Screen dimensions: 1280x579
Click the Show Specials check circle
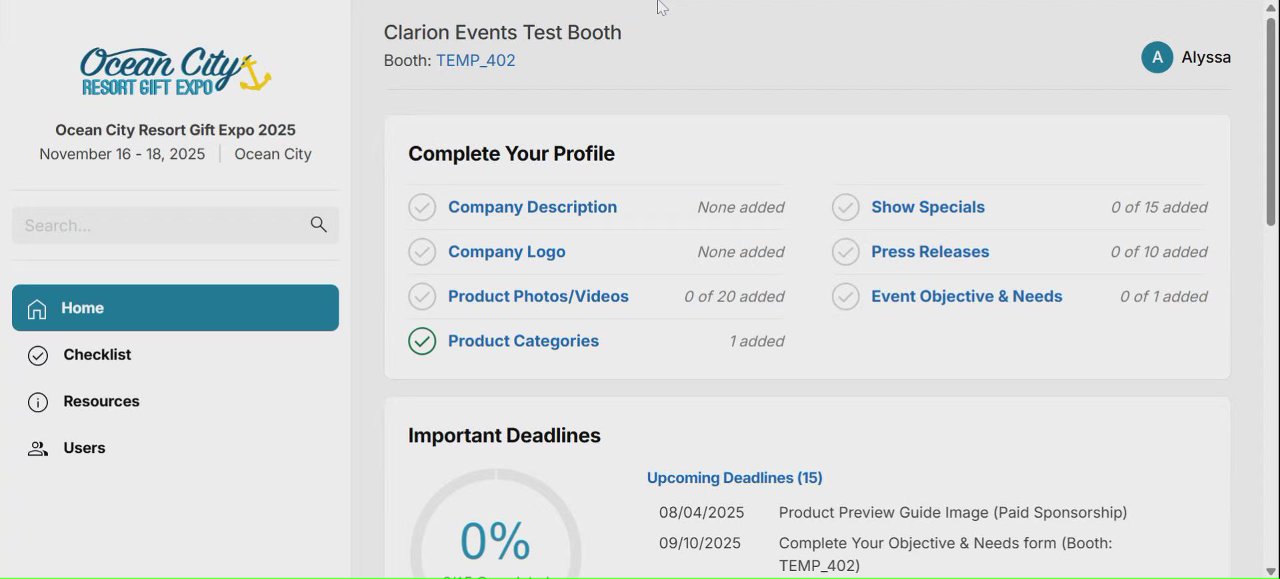pyautogui.click(x=846, y=208)
